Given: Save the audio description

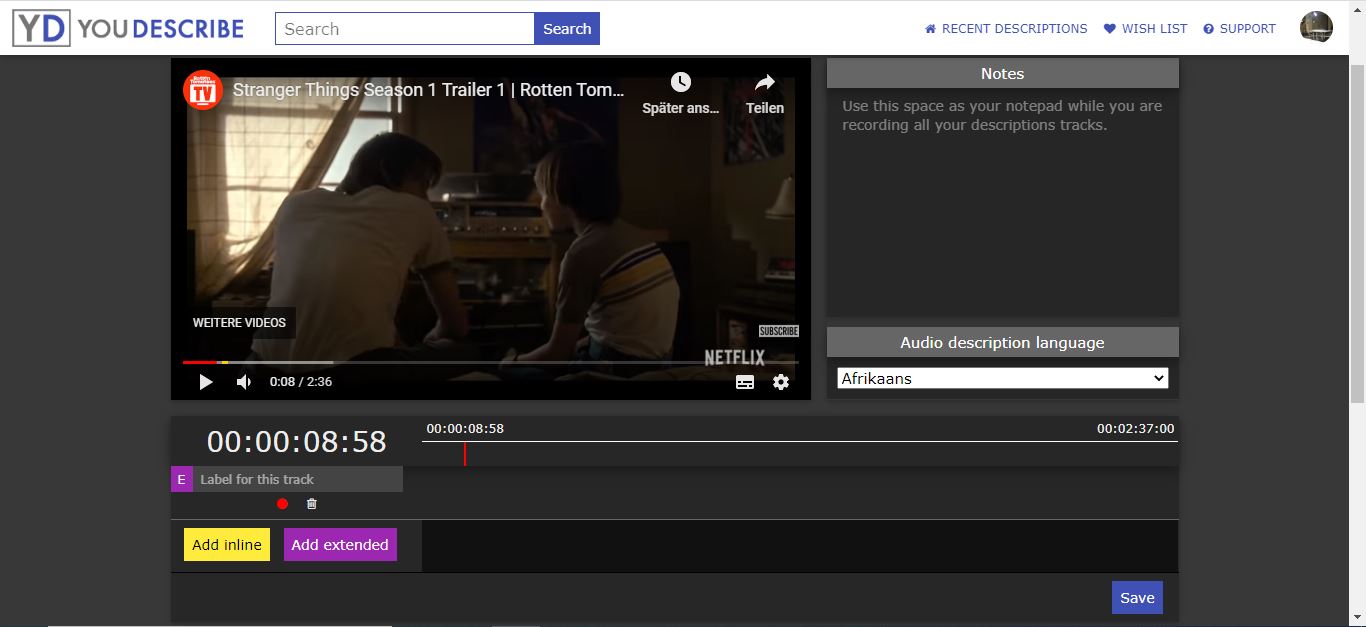Looking at the screenshot, I should click(1137, 598).
